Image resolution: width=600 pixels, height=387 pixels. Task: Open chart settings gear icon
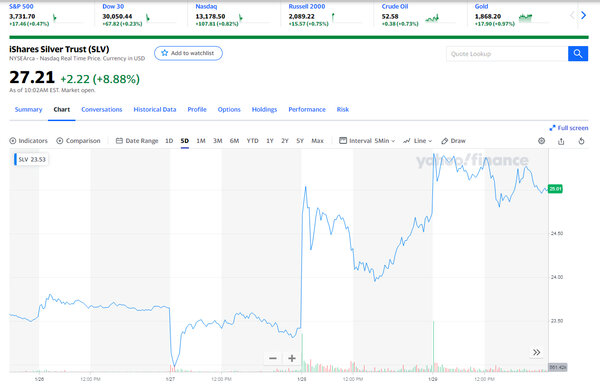[x=541, y=141]
